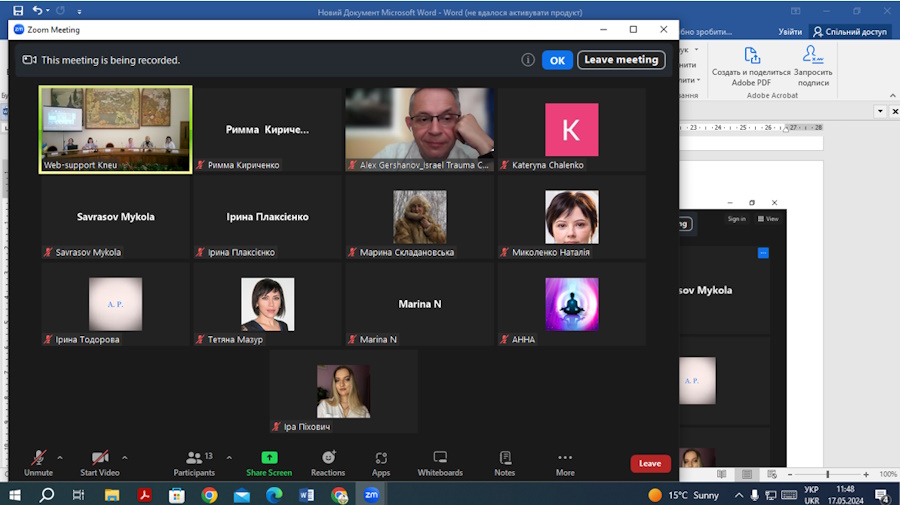
Task: Open Zoom Apps
Action: click(x=381, y=463)
